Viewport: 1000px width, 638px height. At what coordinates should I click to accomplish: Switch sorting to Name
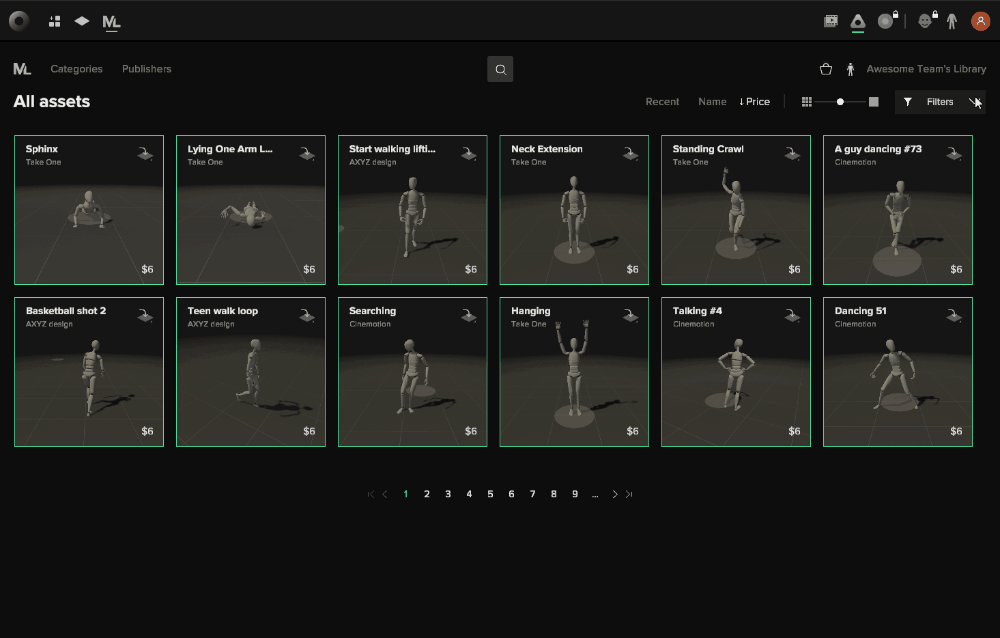tap(712, 101)
